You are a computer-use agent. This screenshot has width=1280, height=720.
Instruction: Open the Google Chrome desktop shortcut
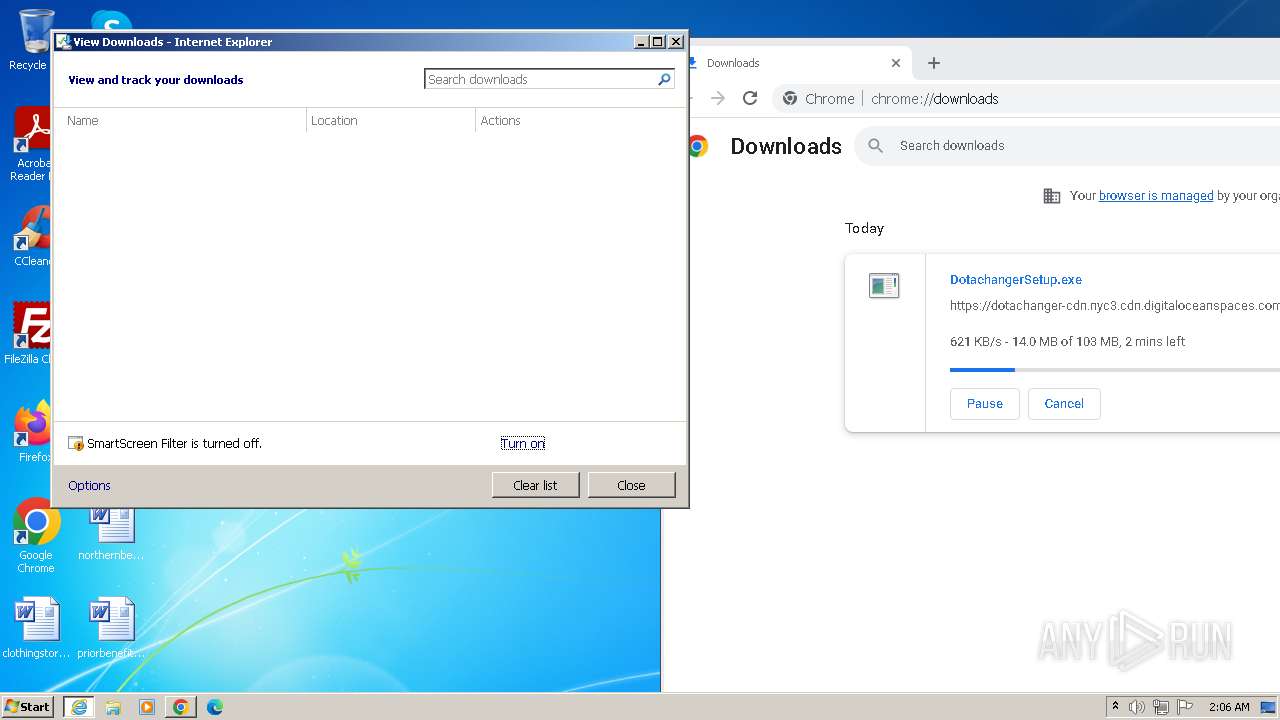click(x=36, y=536)
